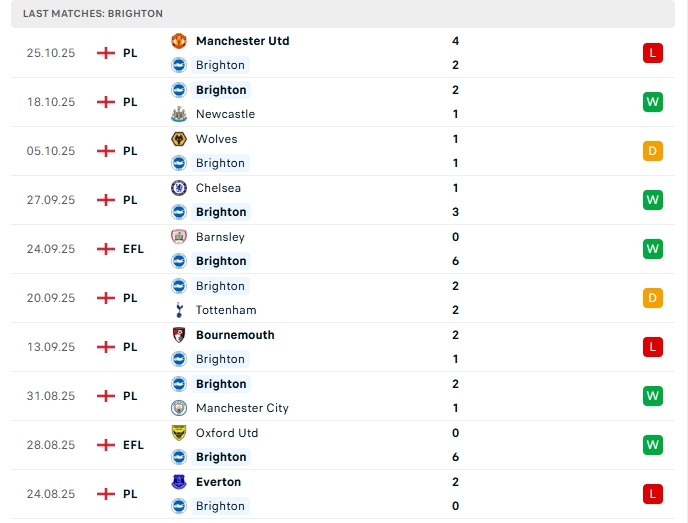Click the Wolves club crest

click(179, 139)
